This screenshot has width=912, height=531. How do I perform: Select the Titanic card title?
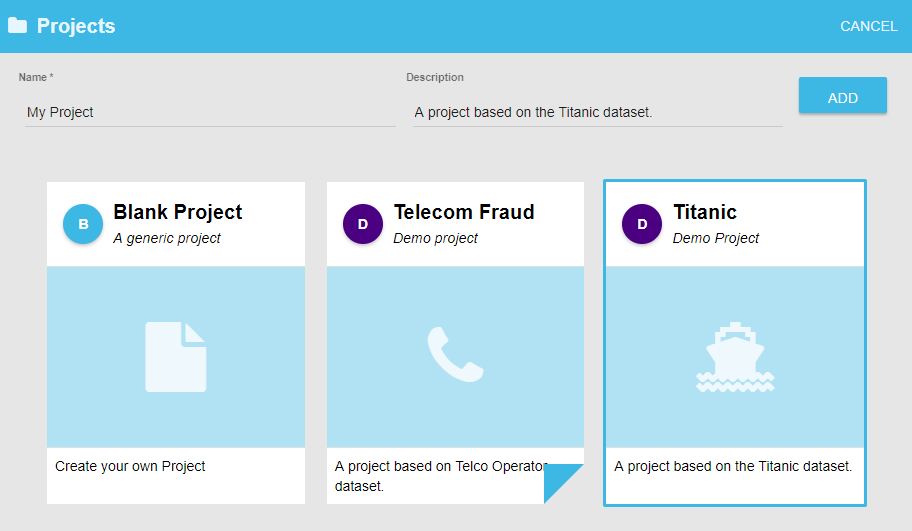click(x=705, y=212)
